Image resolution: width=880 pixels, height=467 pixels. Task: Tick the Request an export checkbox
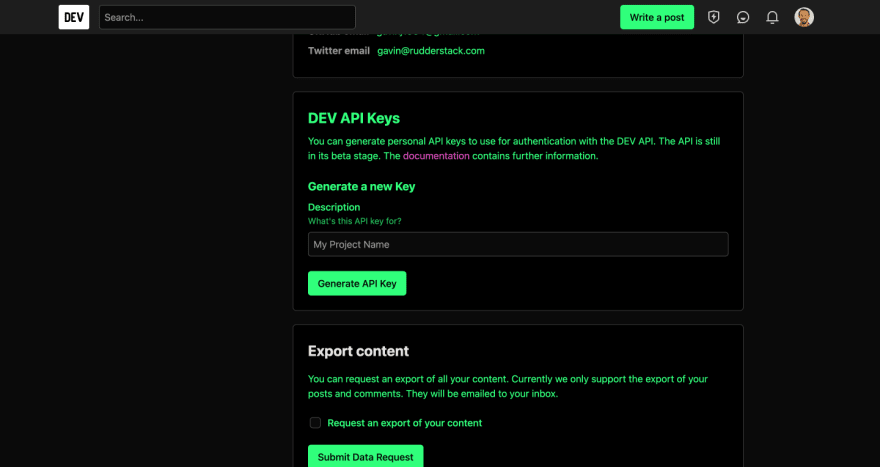click(315, 423)
